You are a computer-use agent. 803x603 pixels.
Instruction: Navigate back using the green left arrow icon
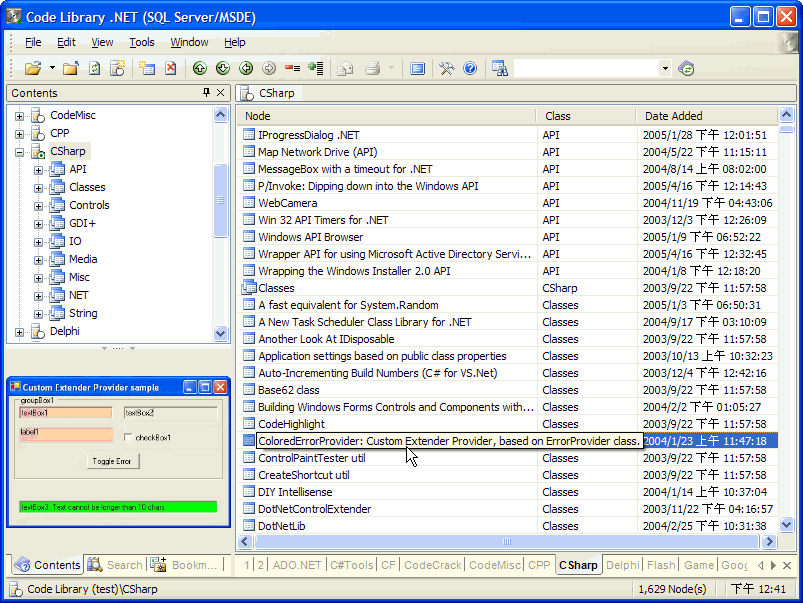[245, 68]
